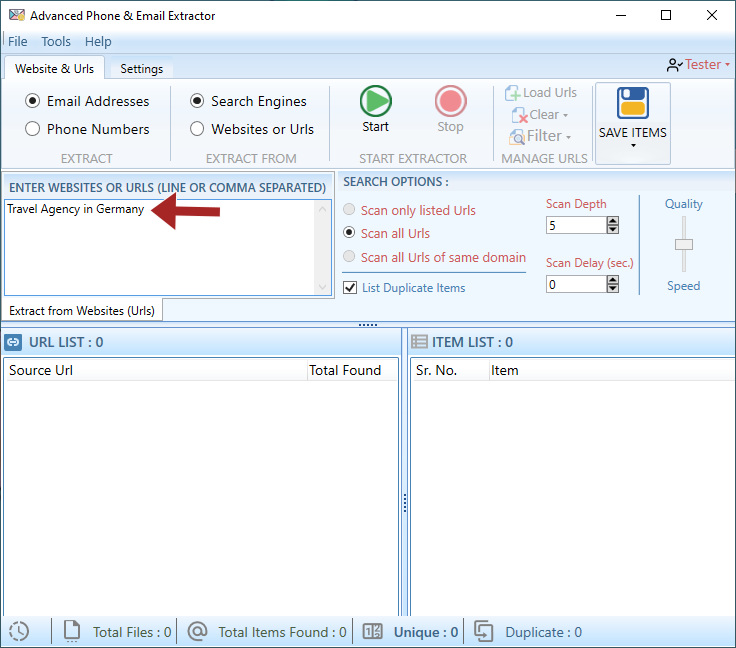
Task: Choose Search Engines as extract source
Action: [197, 101]
